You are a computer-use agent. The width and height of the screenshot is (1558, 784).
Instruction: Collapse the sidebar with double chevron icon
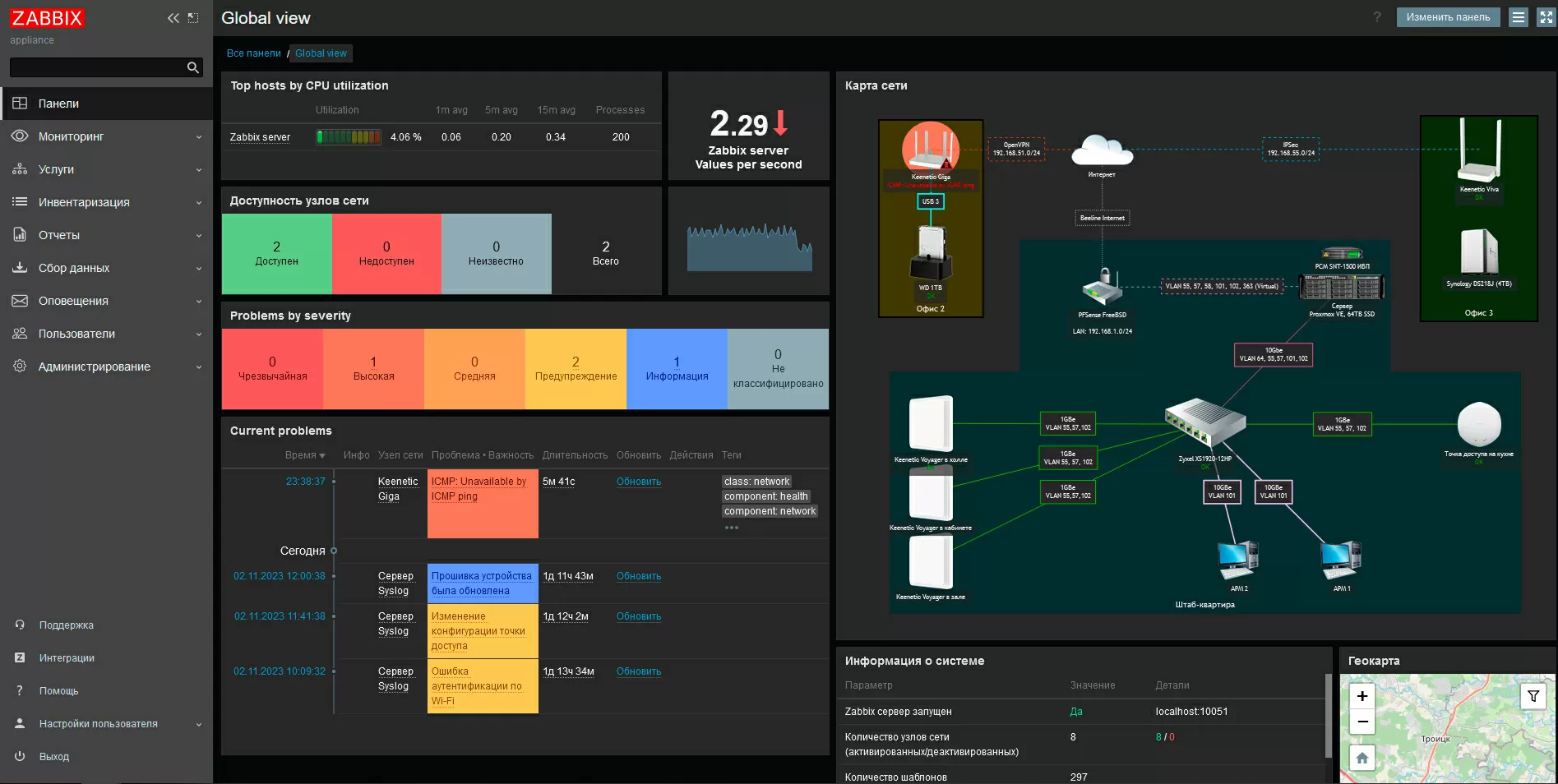tap(173, 17)
